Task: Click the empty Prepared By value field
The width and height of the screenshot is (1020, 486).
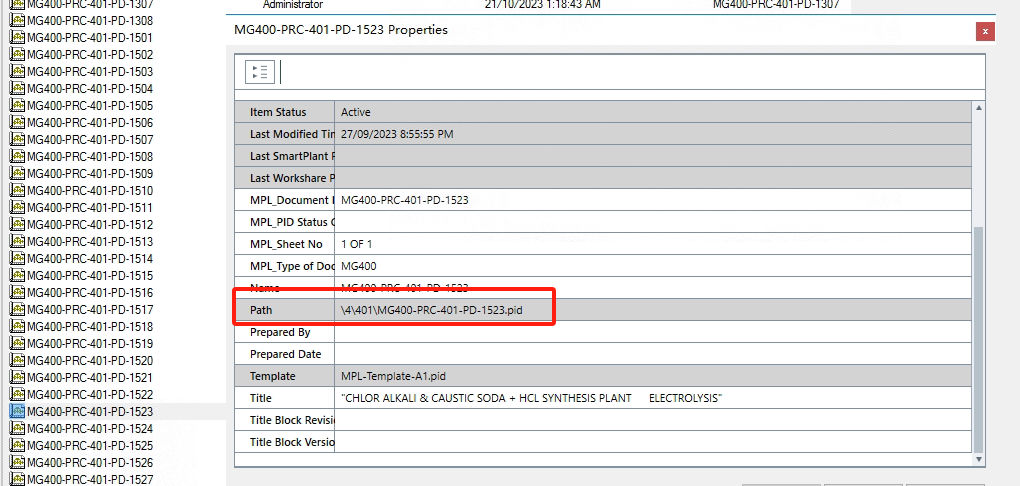Action: 653,332
